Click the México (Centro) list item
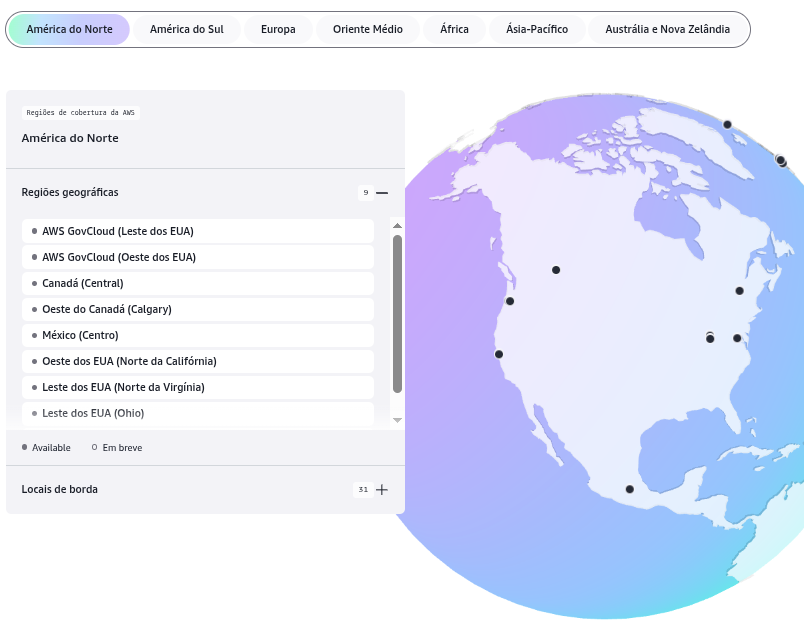804x628 pixels. click(x=198, y=335)
